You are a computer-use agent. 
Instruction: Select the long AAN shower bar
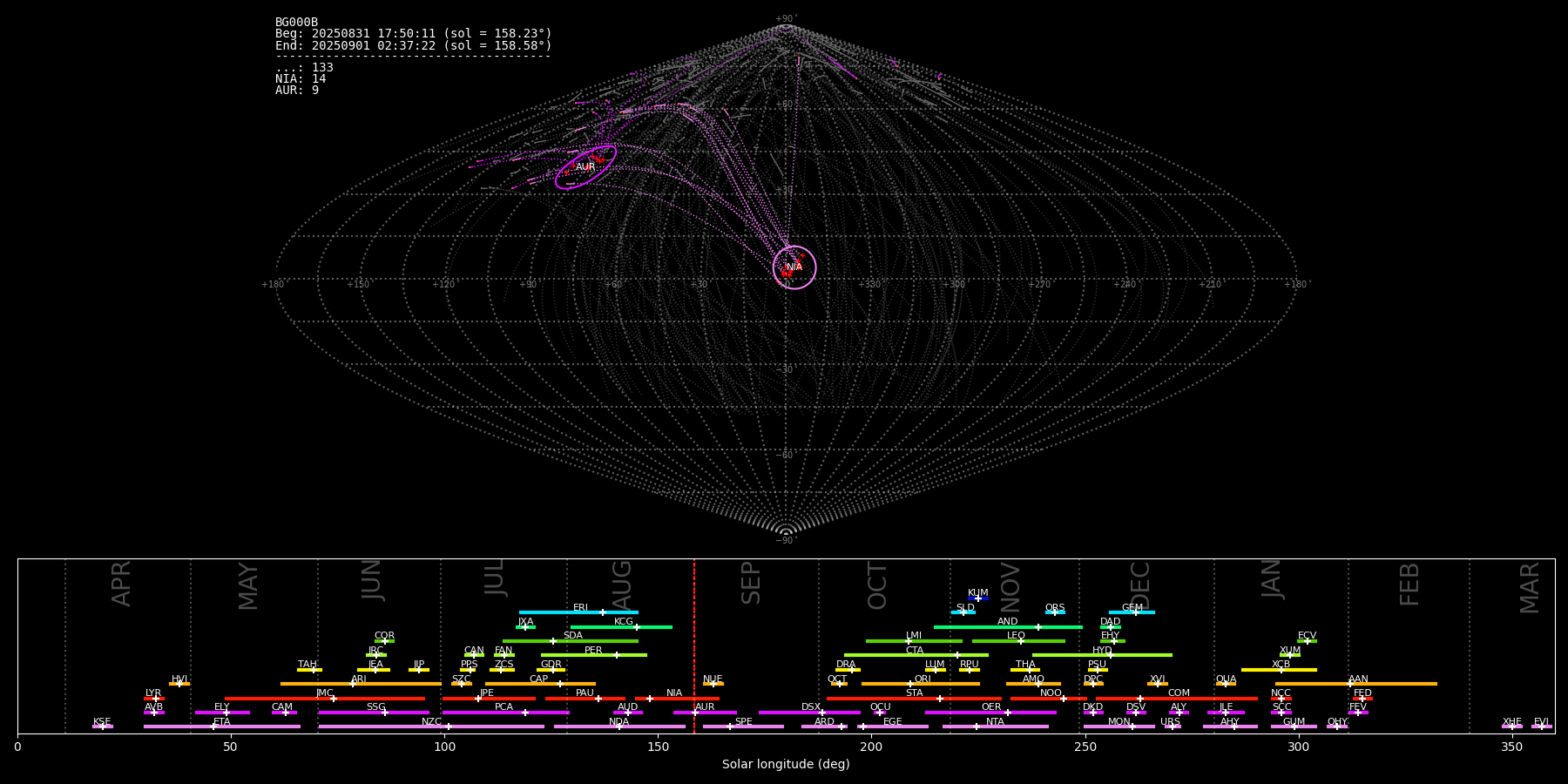click(x=1355, y=684)
